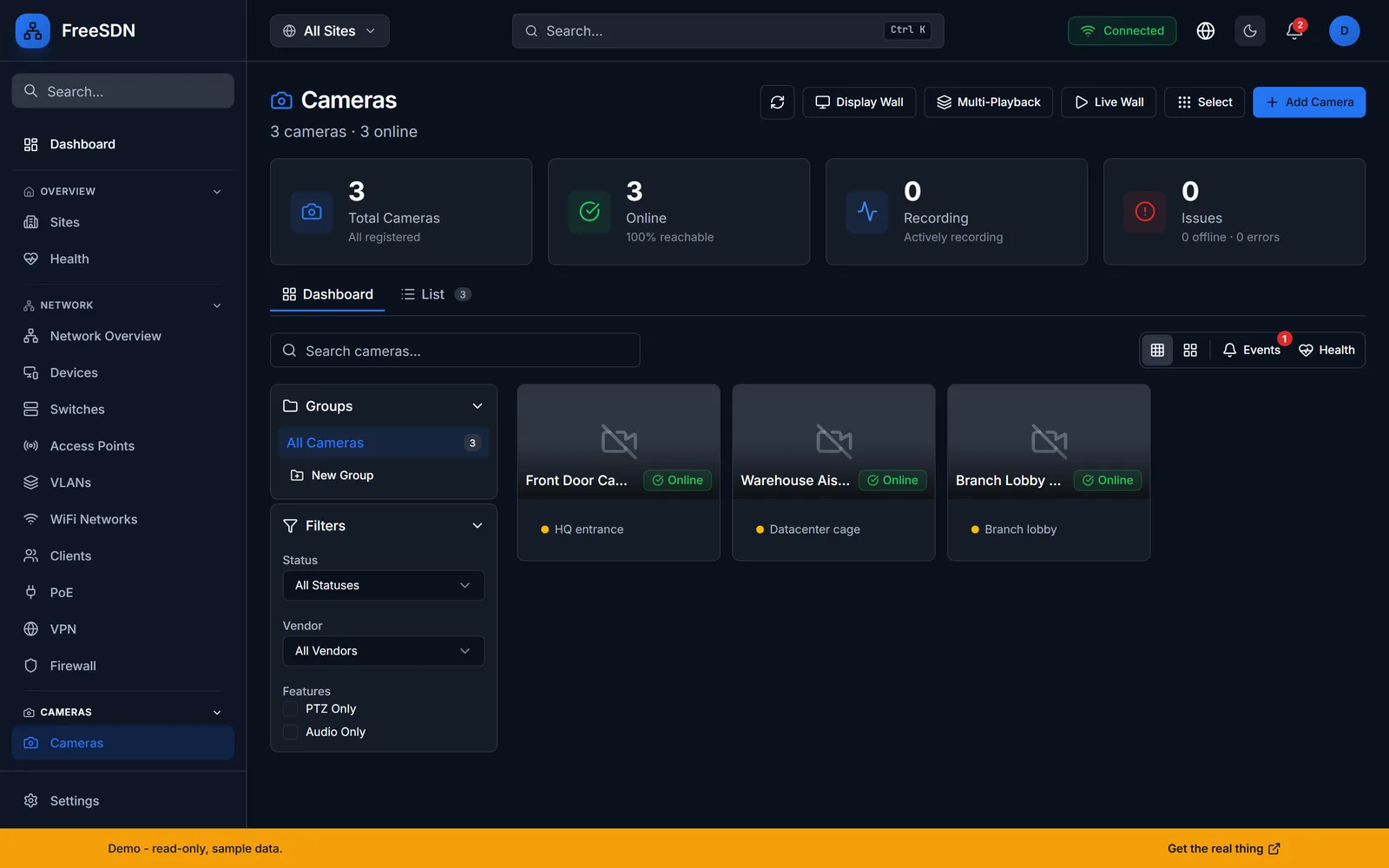Open Sites in the sidebar
The height and width of the screenshot is (868, 1389).
pyautogui.click(x=122, y=222)
